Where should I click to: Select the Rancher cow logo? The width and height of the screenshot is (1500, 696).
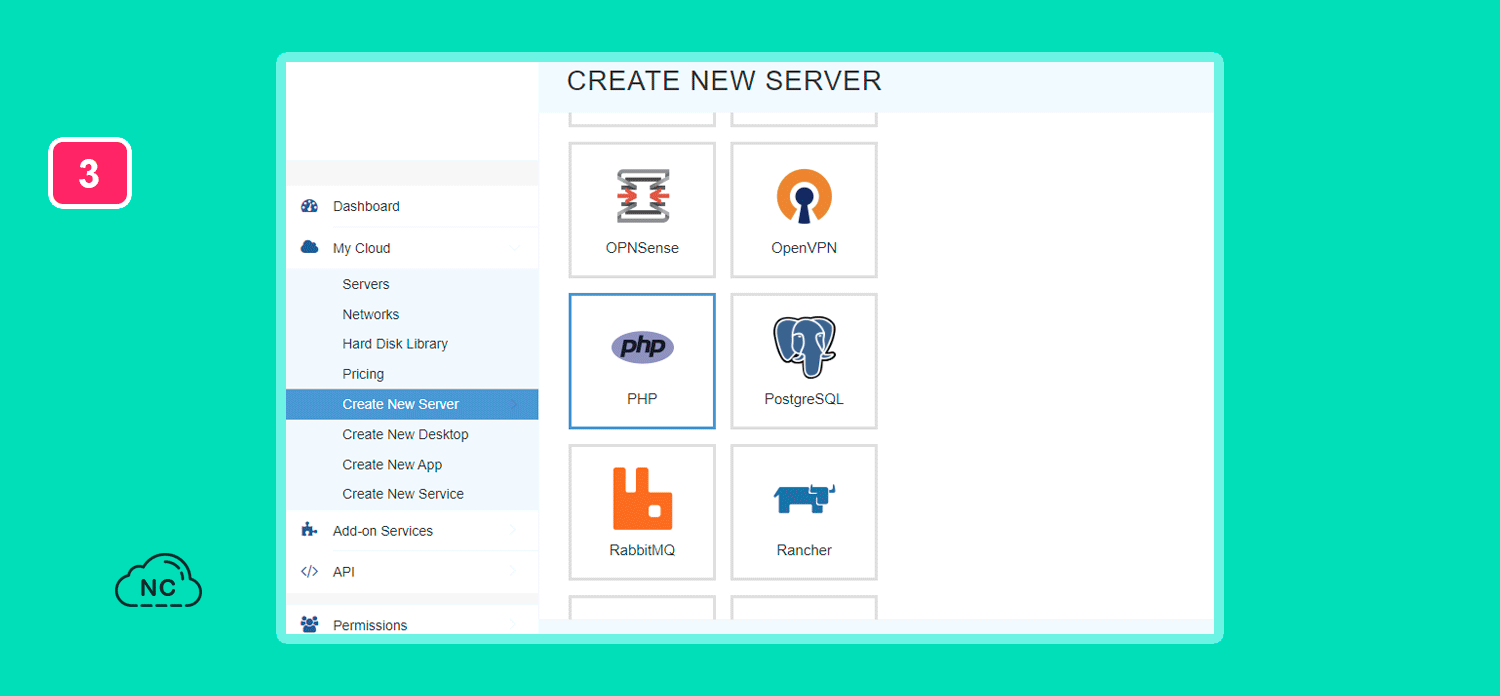[804, 498]
